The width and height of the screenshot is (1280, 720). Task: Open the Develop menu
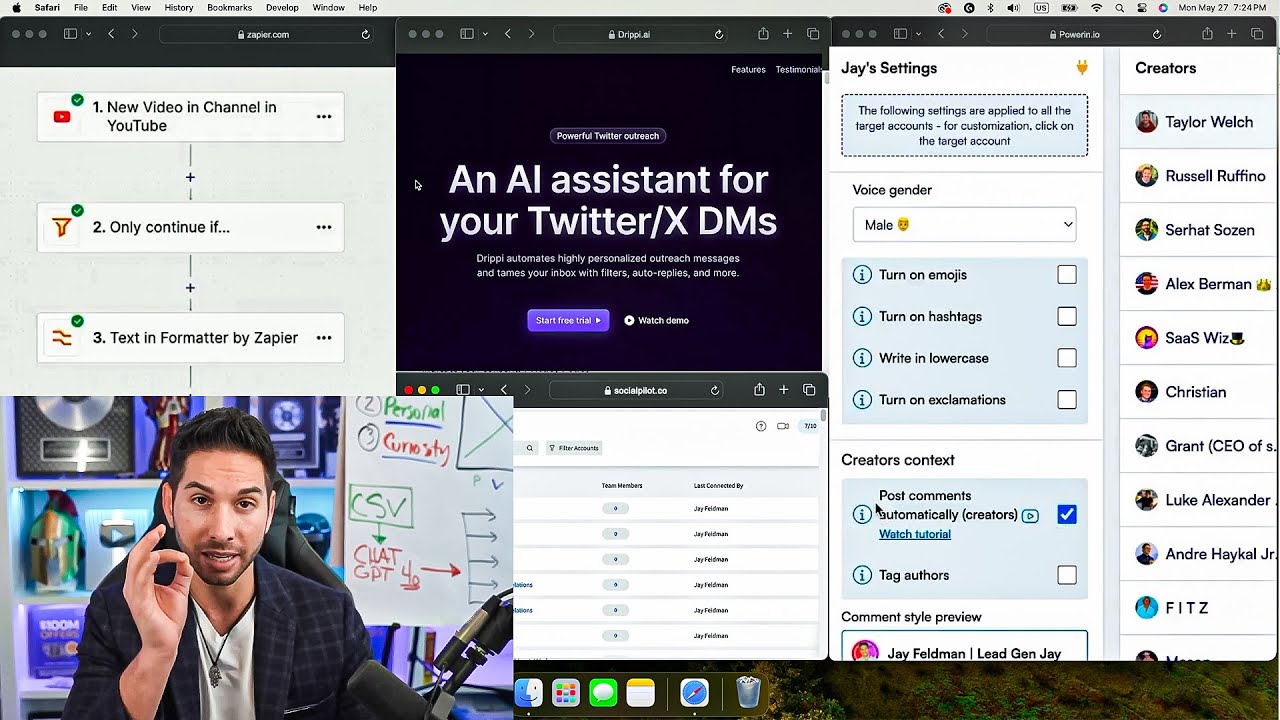(282, 8)
